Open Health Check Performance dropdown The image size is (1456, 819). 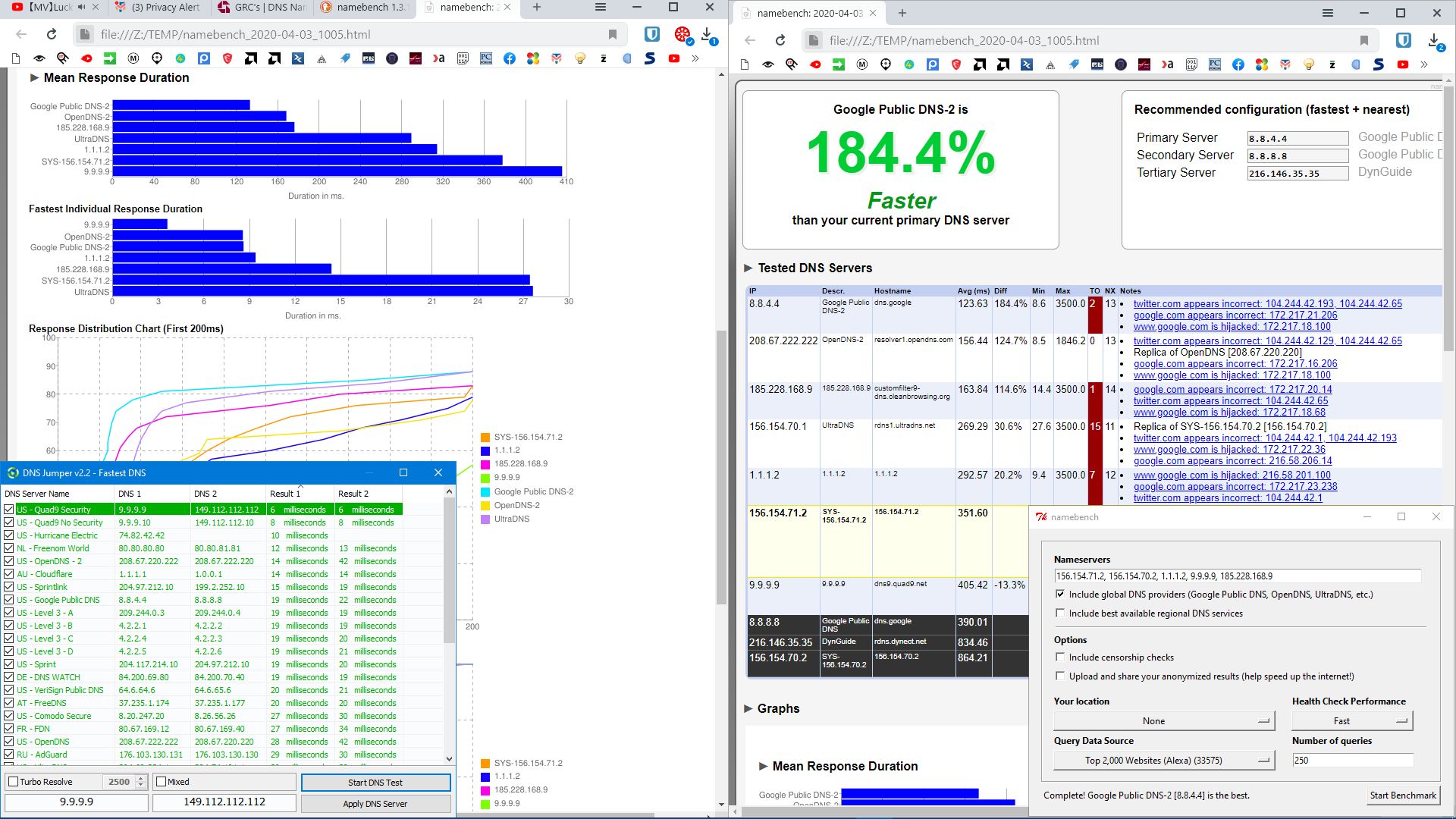click(x=1351, y=721)
